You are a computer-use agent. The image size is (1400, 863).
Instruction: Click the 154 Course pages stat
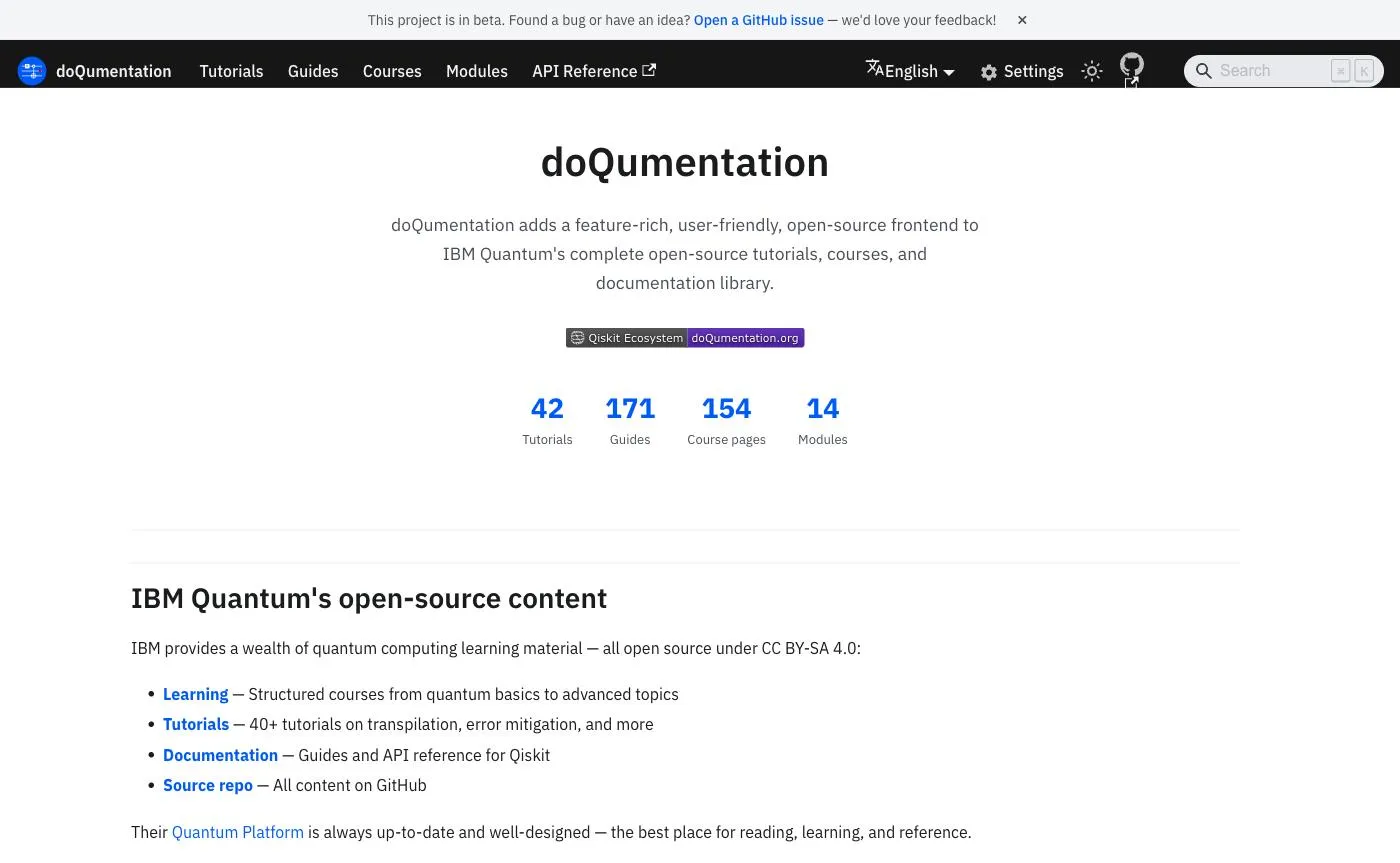[726, 420]
